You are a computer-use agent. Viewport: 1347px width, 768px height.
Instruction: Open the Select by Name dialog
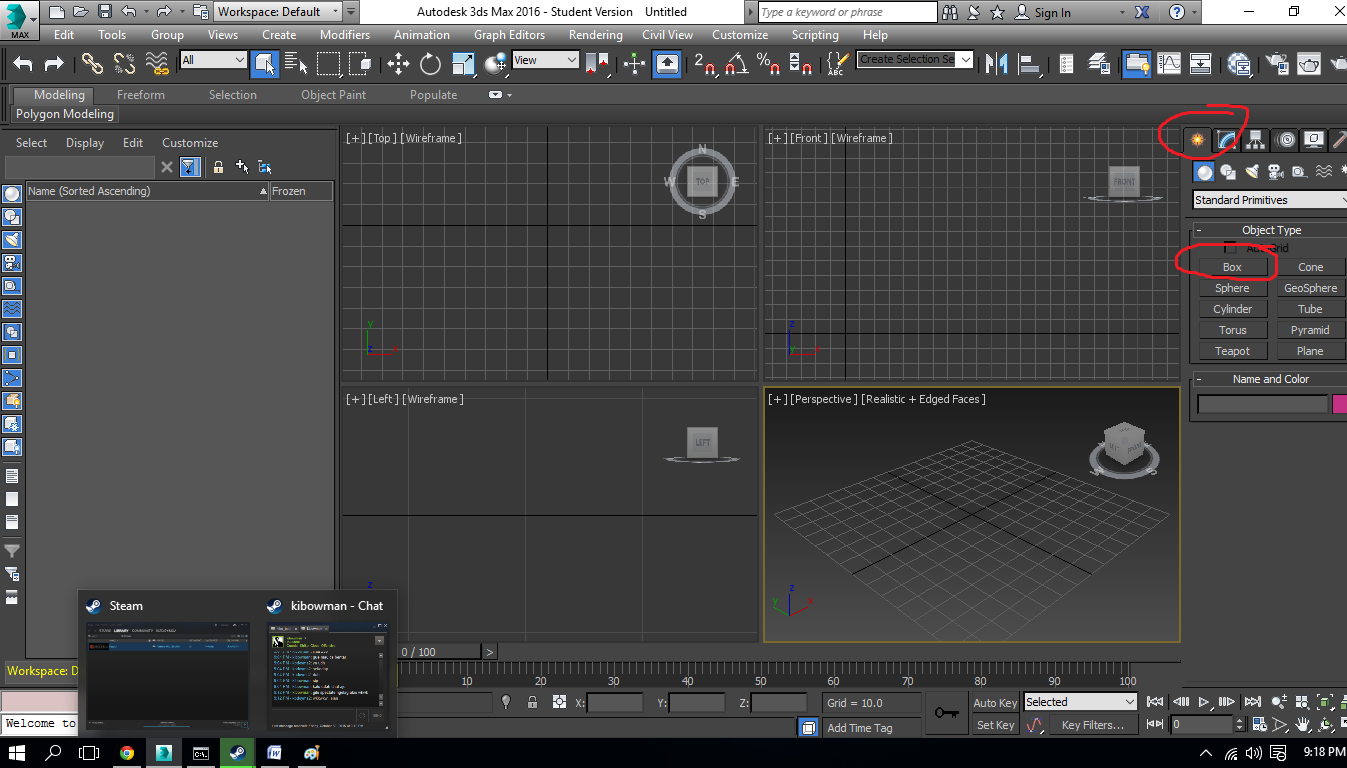296,63
